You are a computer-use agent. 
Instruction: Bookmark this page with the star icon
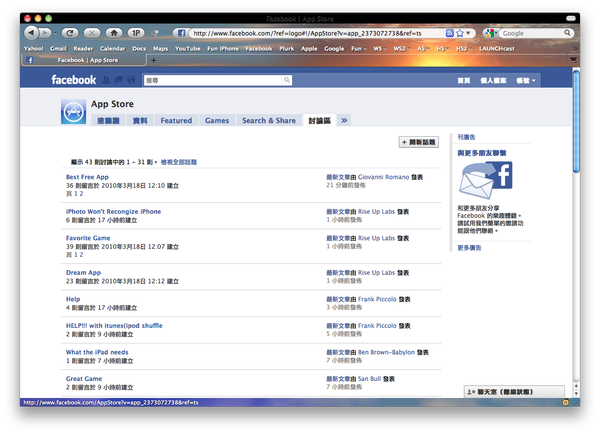pos(460,33)
